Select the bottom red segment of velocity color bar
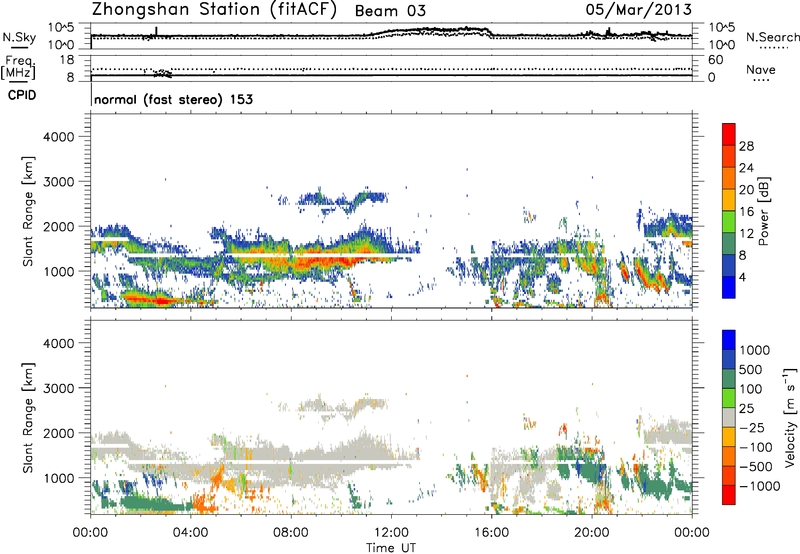 coord(729,495)
